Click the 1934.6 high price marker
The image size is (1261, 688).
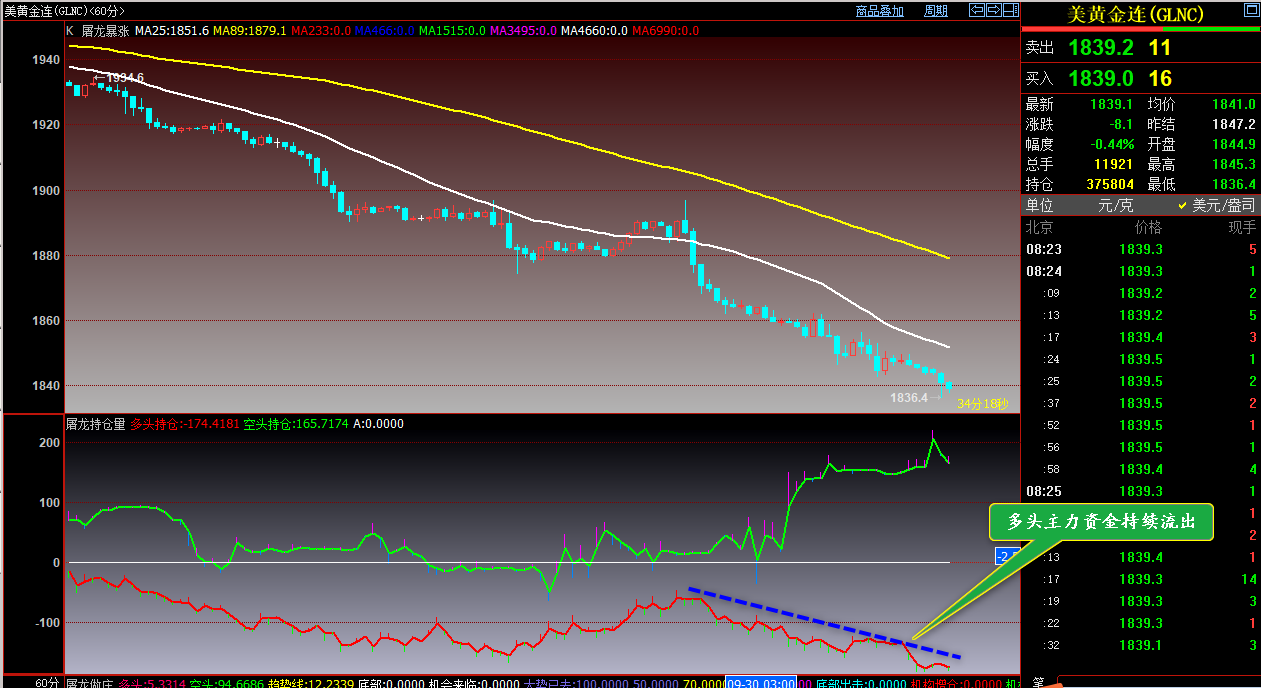click(118, 78)
